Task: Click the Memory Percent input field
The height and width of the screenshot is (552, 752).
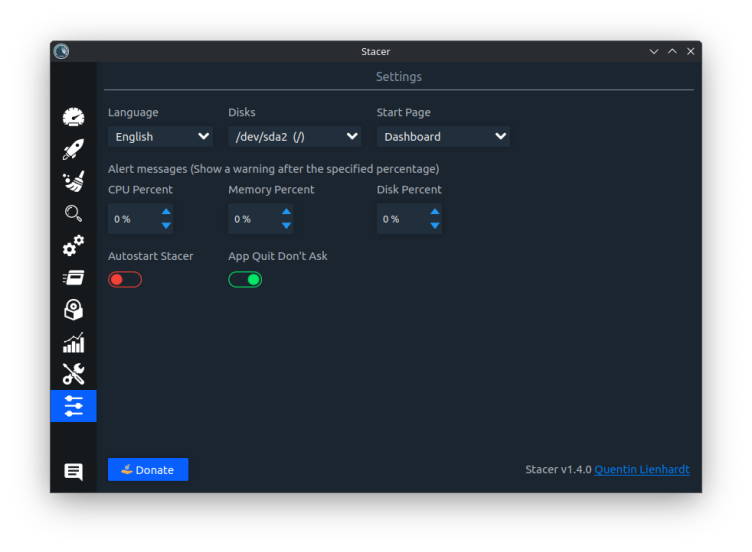Action: [251, 219]
